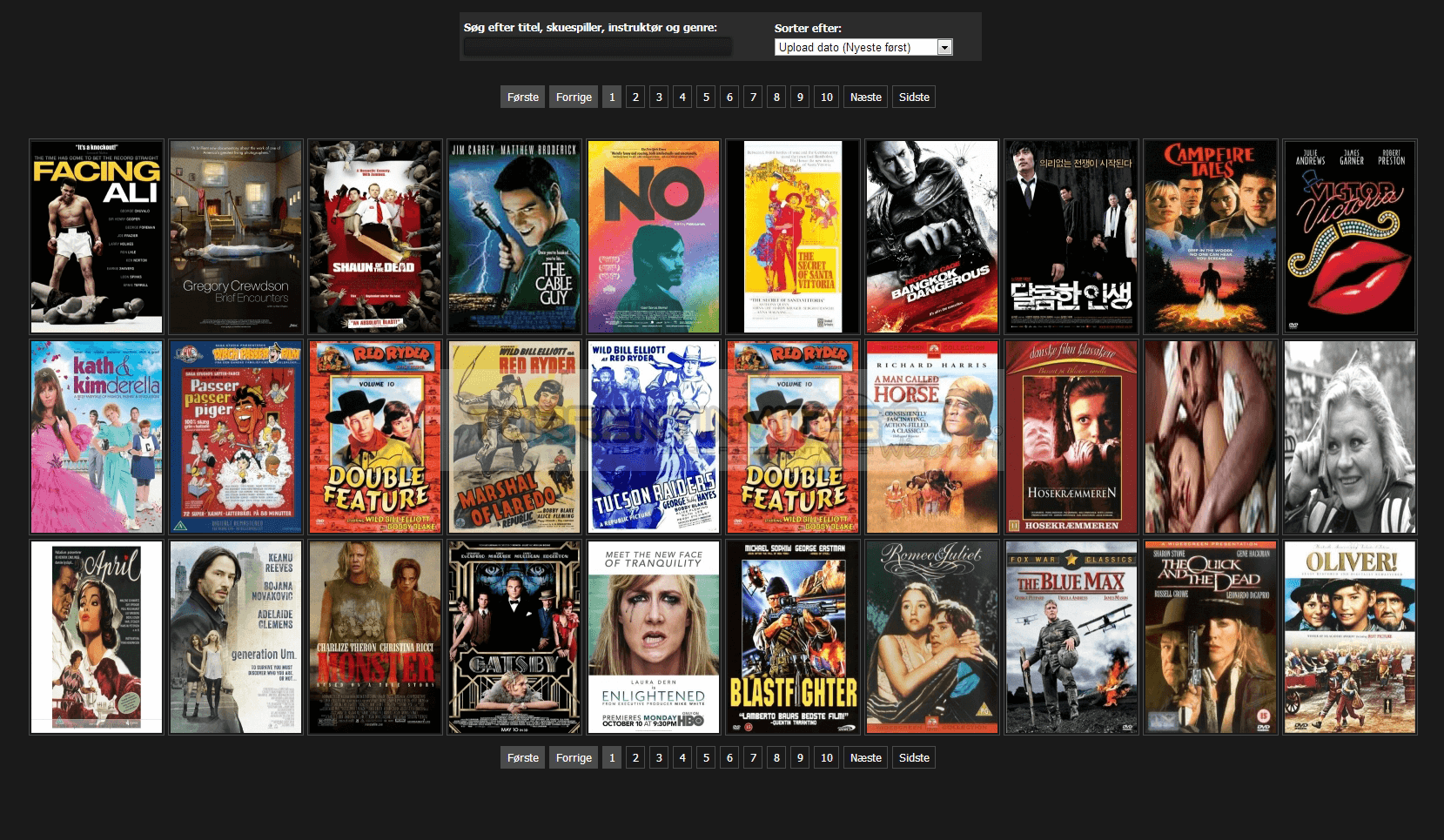1444x840 pixels.
Task: Go to page 6 below the posters
Action: tap(729, 757)
